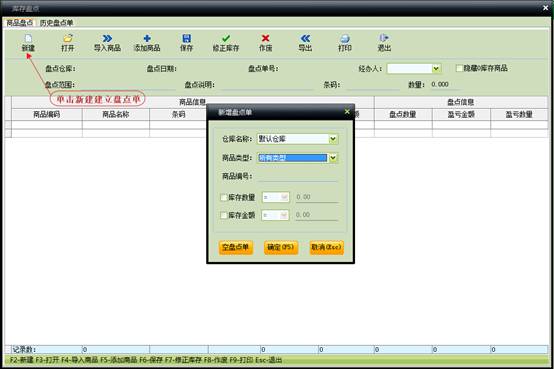Click the 商品编号 input field
The height and width of the screenshot is (369, 554).
pyautogui.click(x=297, y=176)
